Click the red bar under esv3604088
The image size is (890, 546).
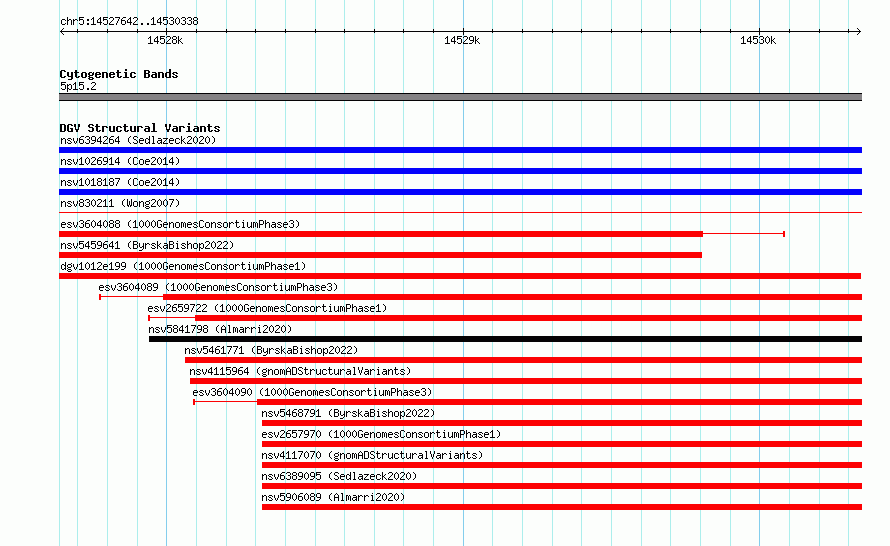[381, 234]
